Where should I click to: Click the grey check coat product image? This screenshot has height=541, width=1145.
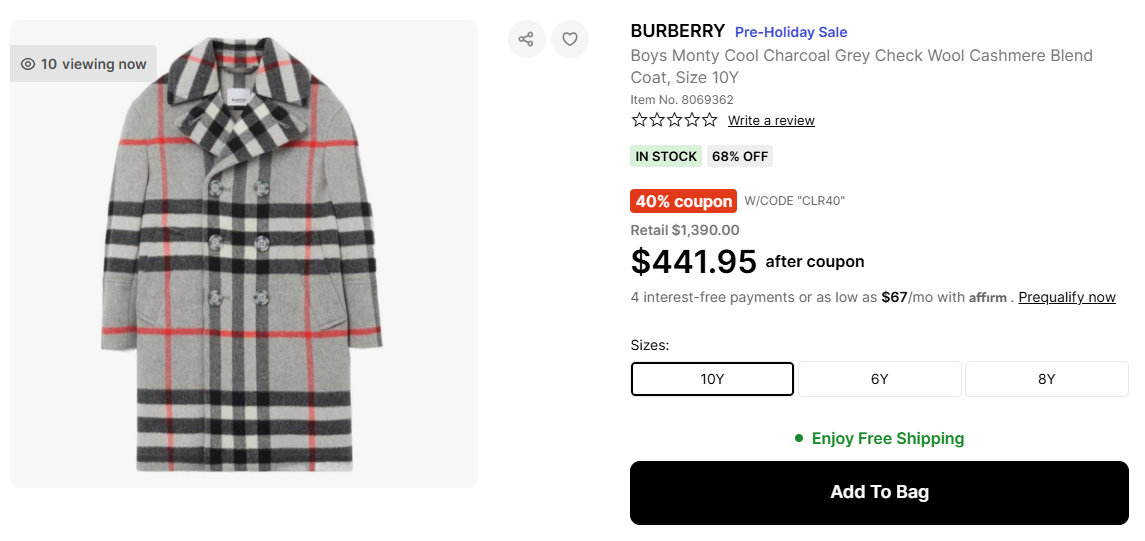[x=243, y=255]
